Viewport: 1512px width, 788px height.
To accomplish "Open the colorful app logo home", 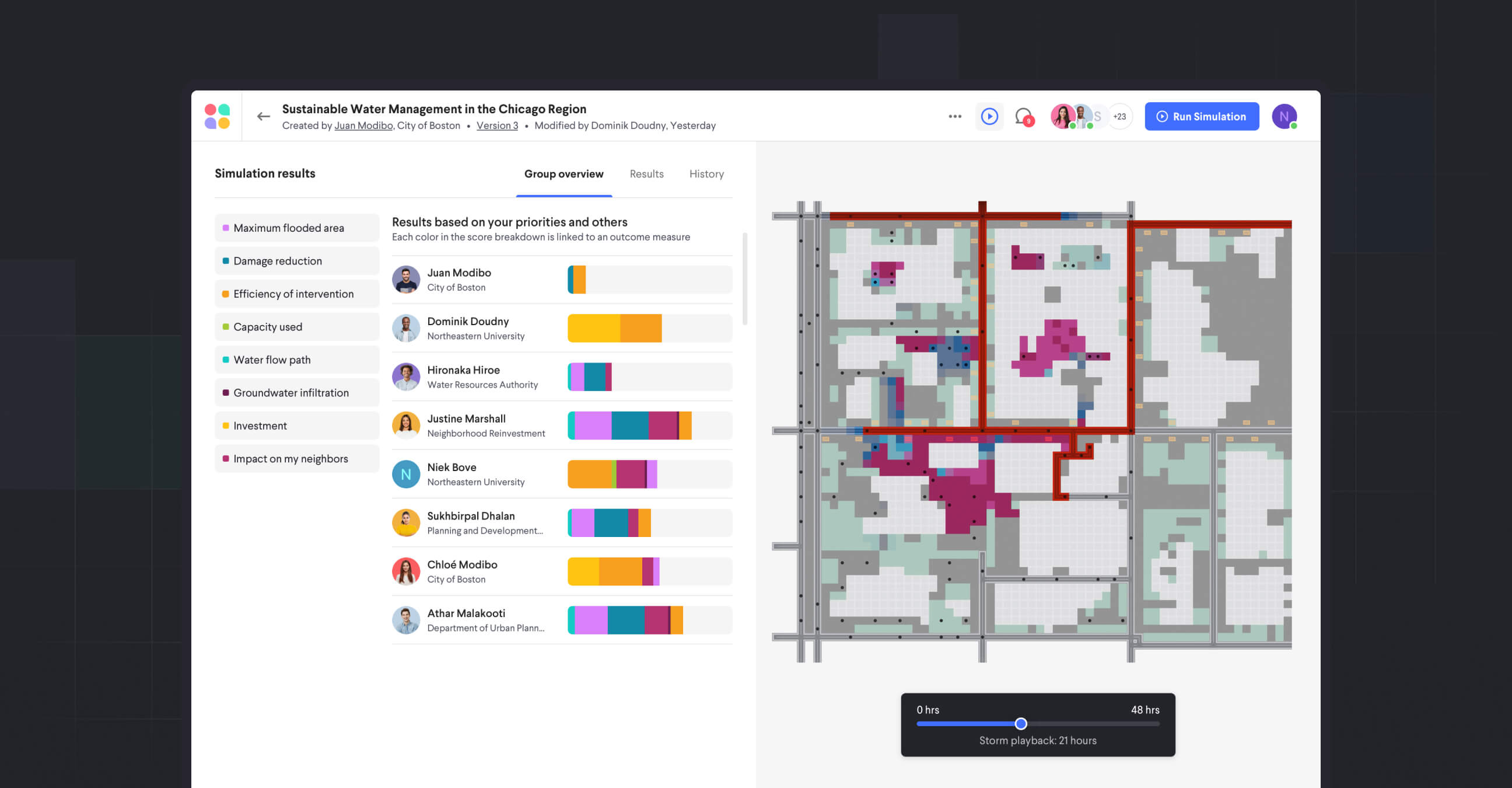I will (x=216, y=116).
